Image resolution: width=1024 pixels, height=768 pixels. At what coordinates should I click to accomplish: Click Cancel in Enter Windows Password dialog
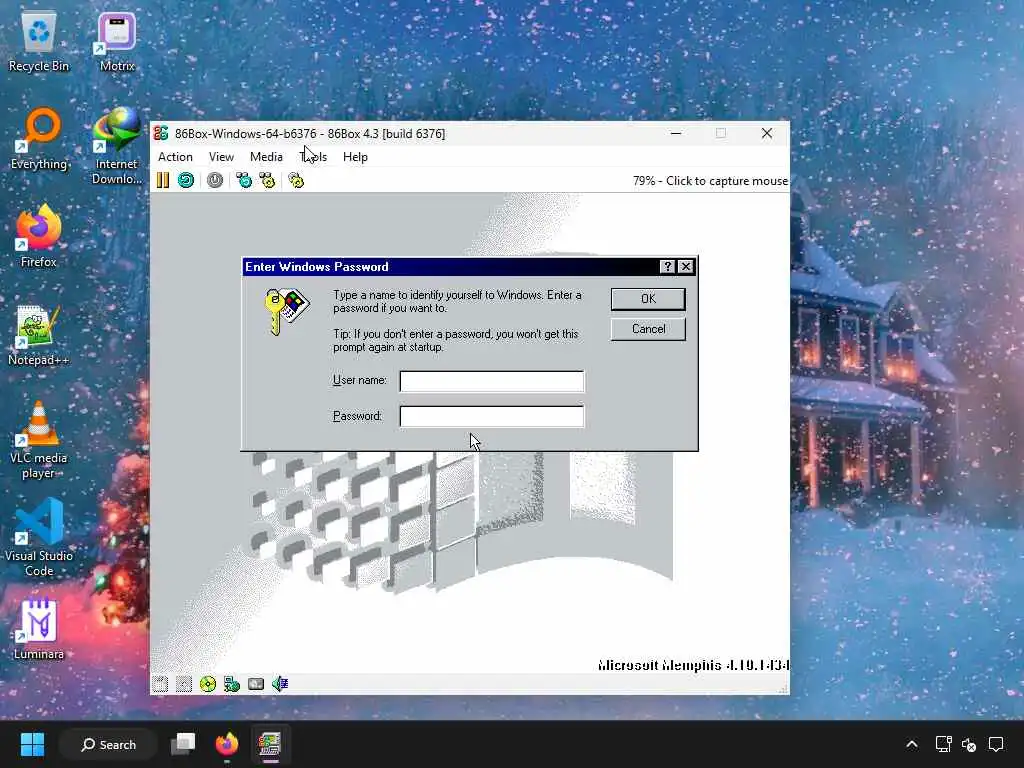648,328
